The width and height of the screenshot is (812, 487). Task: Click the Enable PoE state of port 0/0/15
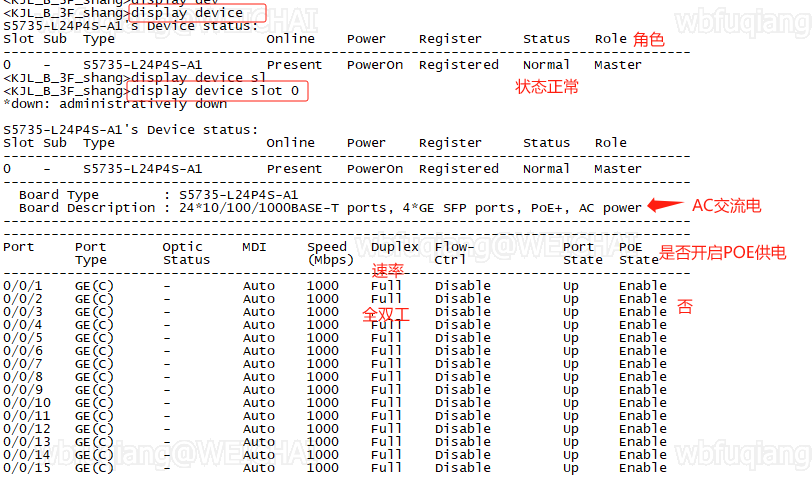(x=643, y=467)
